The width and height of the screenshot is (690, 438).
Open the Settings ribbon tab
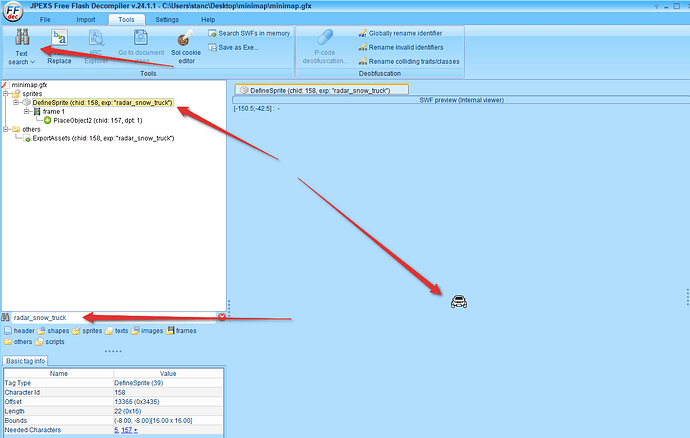tap(167, 20)
